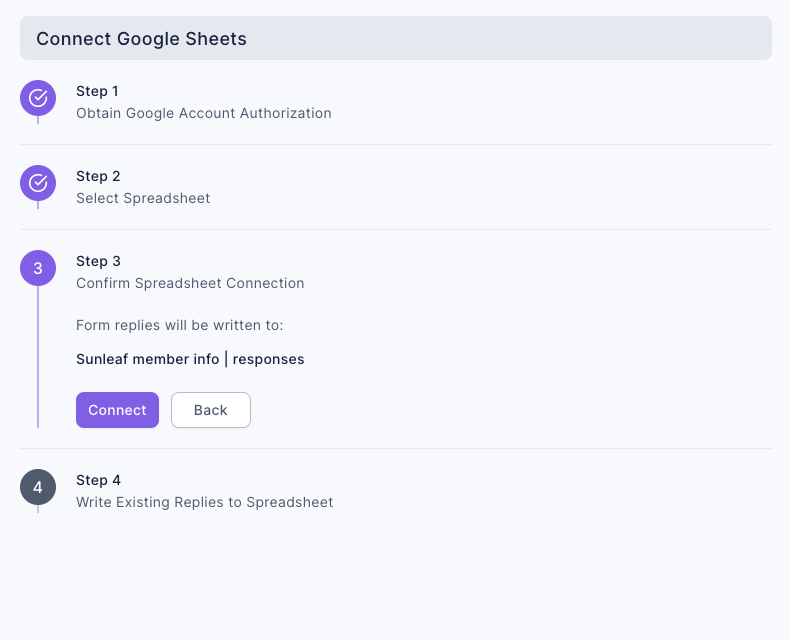This screenshot has height=640, width=790.
Task: Select 'Sunleaf member info | responses' spreadsheet name
Action: pyautogui.click(x=190, y=359)
